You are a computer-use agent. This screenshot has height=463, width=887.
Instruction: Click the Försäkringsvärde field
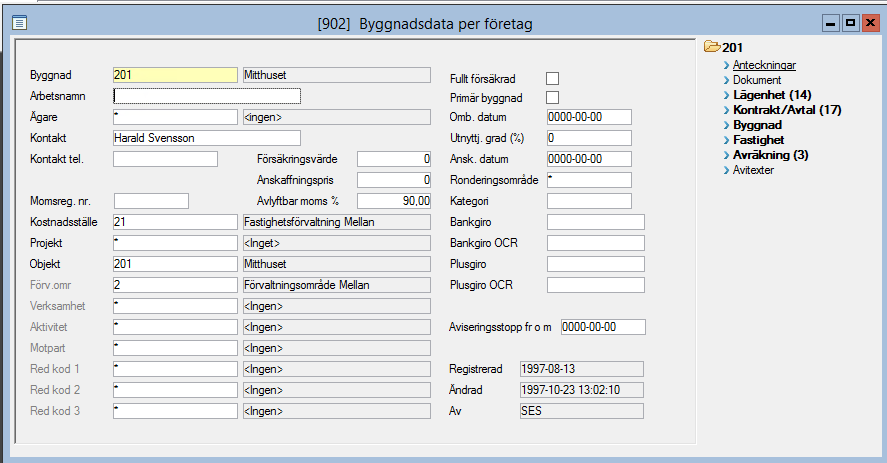pos(394,159)
